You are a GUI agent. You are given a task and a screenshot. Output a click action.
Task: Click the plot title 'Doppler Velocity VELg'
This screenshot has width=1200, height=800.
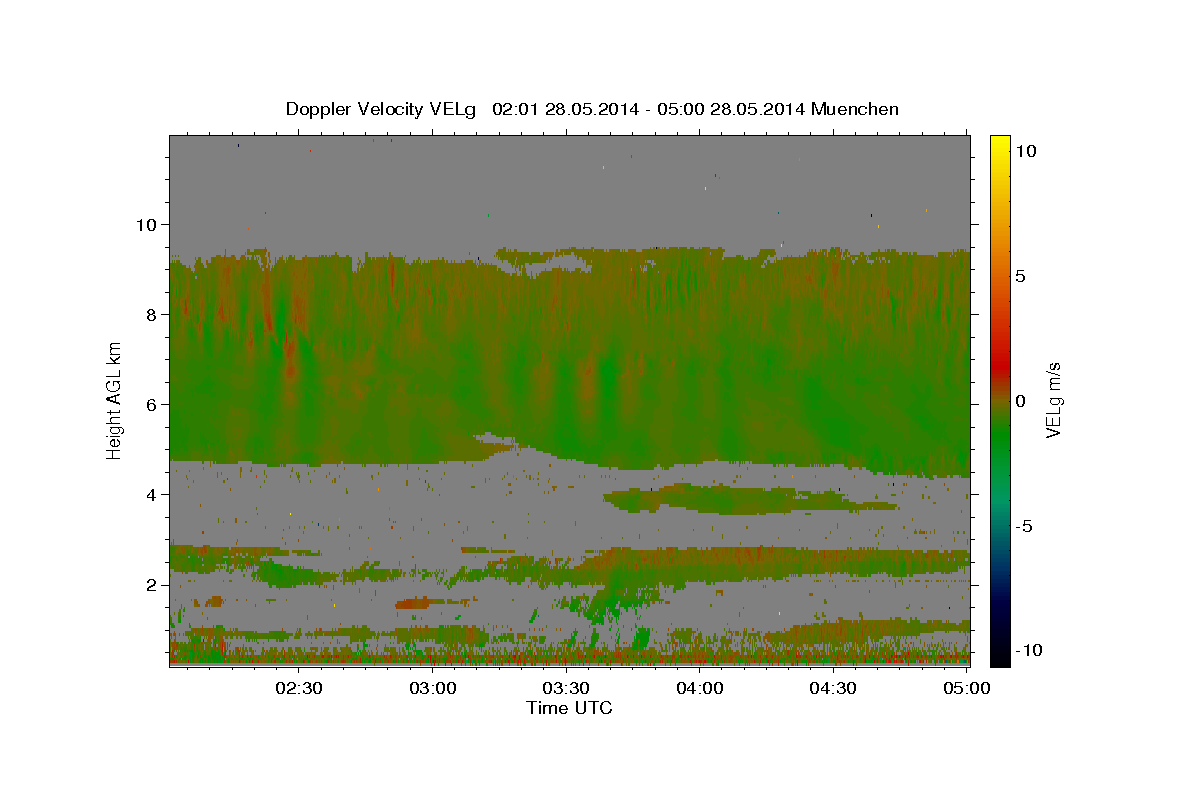tap(383, 109)
